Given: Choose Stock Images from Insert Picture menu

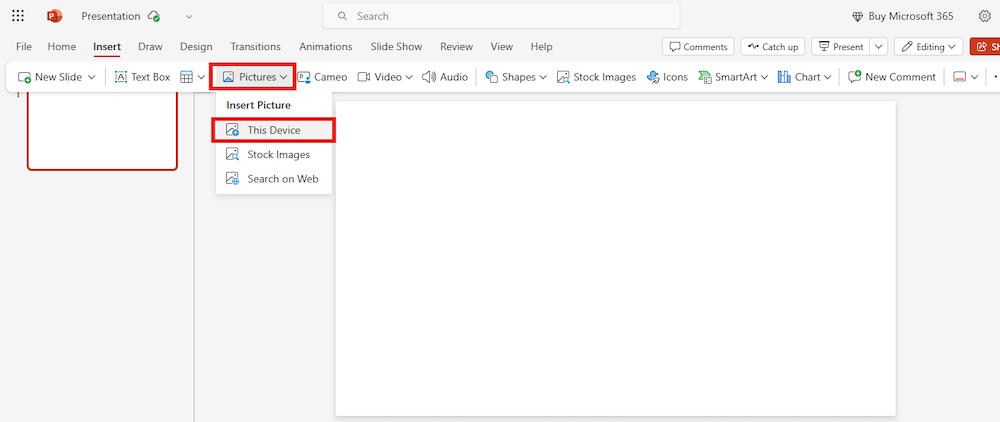Looking at the screenshot, I should click(x=274, y=154).
